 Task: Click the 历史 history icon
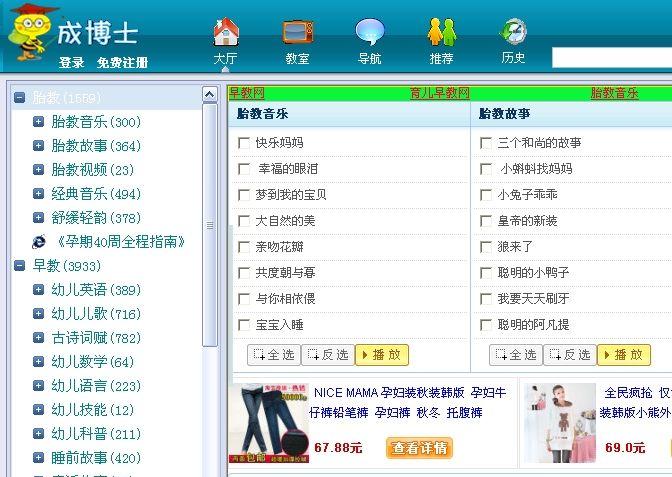pos(513,32)
